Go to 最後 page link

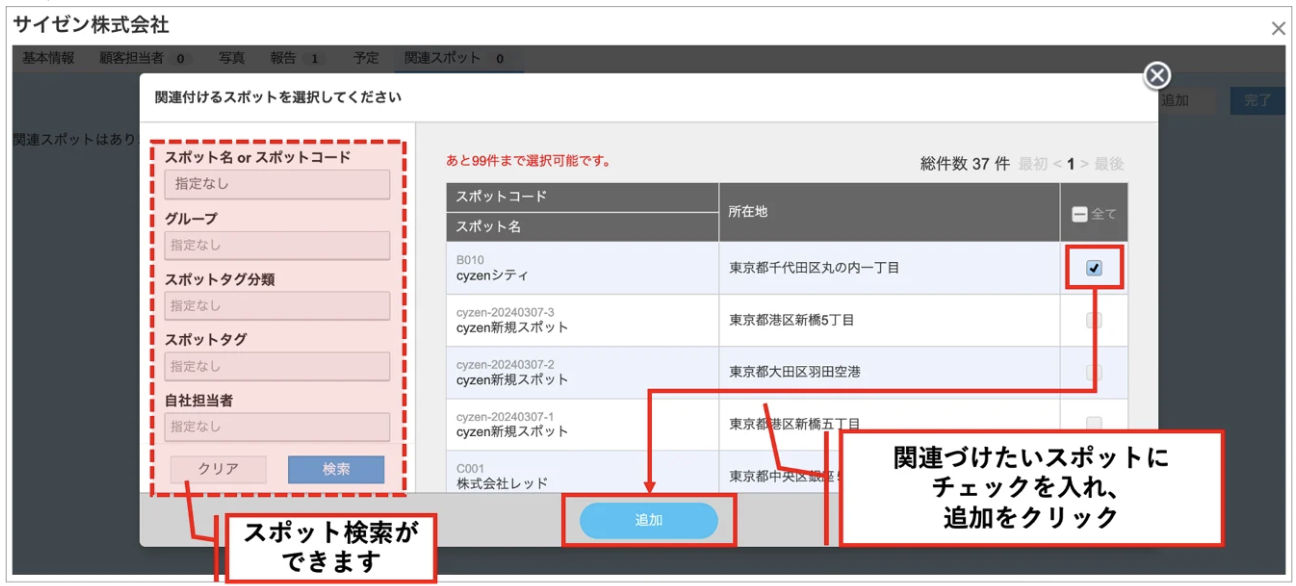click(x=1109, y=164)
